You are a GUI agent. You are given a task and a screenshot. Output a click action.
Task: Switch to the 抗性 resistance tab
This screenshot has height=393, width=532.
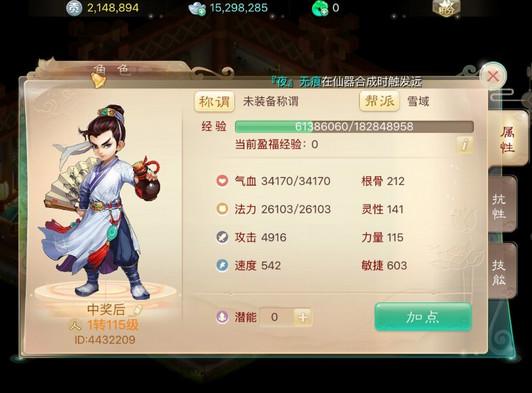[501, 205]
